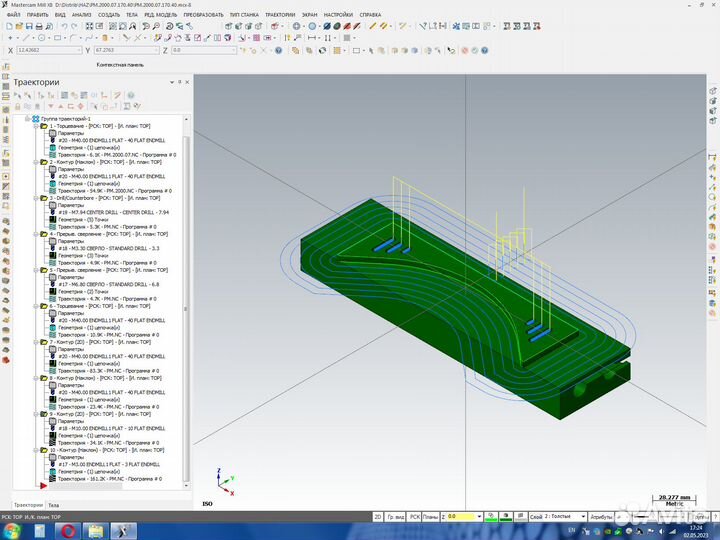The width and height of the screenshot is (720, 540).
Task: Click the grey third color swatch in status bar
Action: coord(521,517)
